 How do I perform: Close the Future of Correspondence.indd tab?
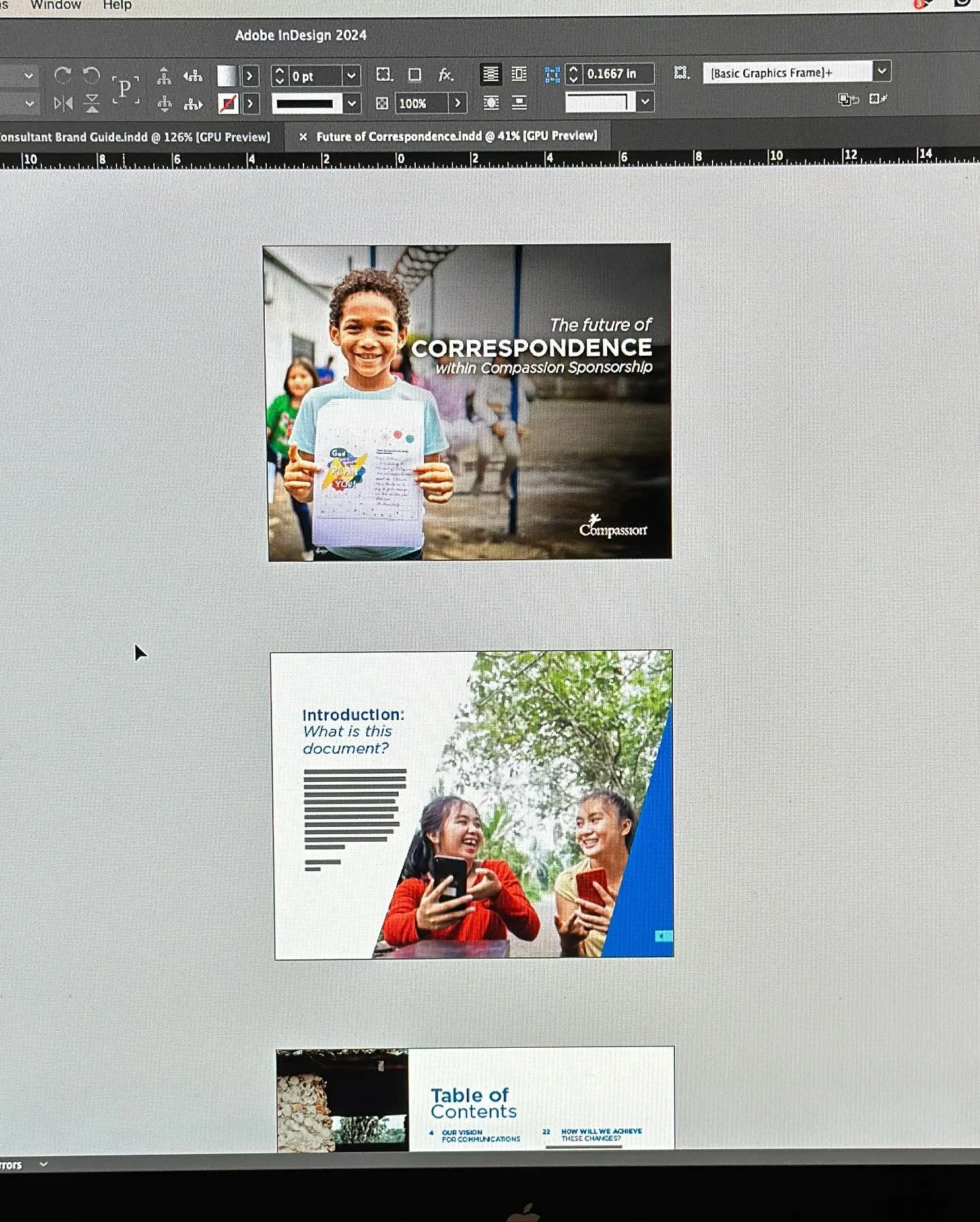pos(303,137)
